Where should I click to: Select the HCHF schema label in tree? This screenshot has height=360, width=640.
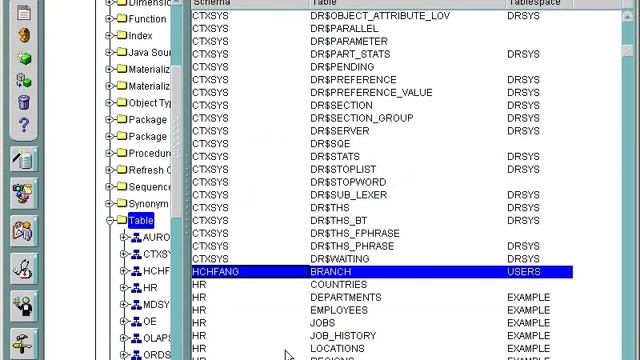coord(156,271)
